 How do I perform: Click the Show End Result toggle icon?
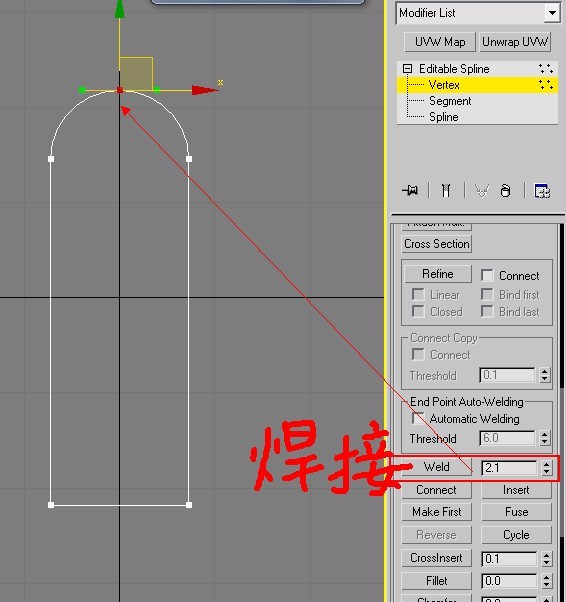446,190
